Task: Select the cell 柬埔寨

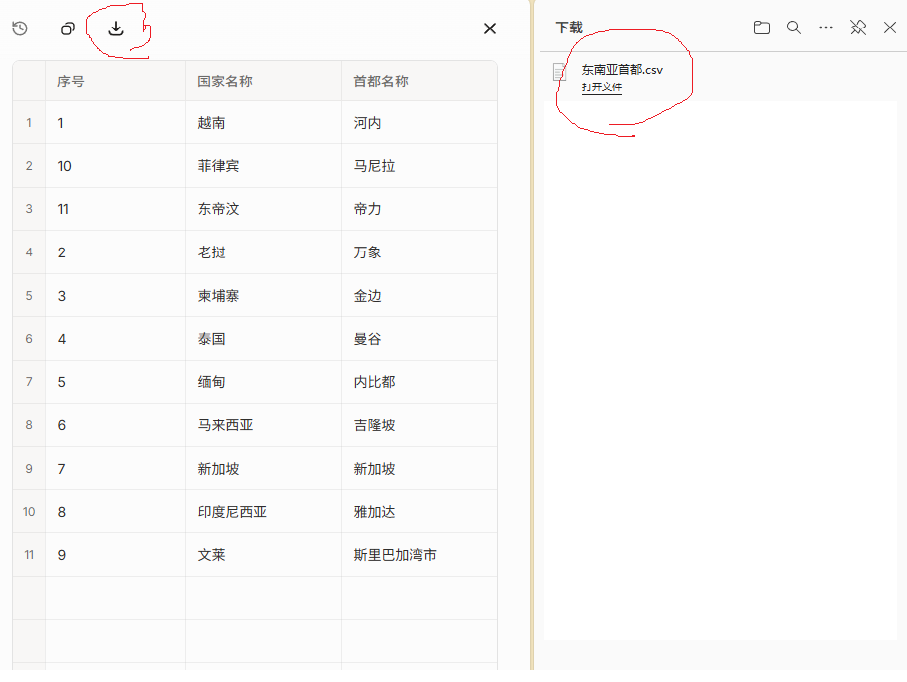Action: 263,296
